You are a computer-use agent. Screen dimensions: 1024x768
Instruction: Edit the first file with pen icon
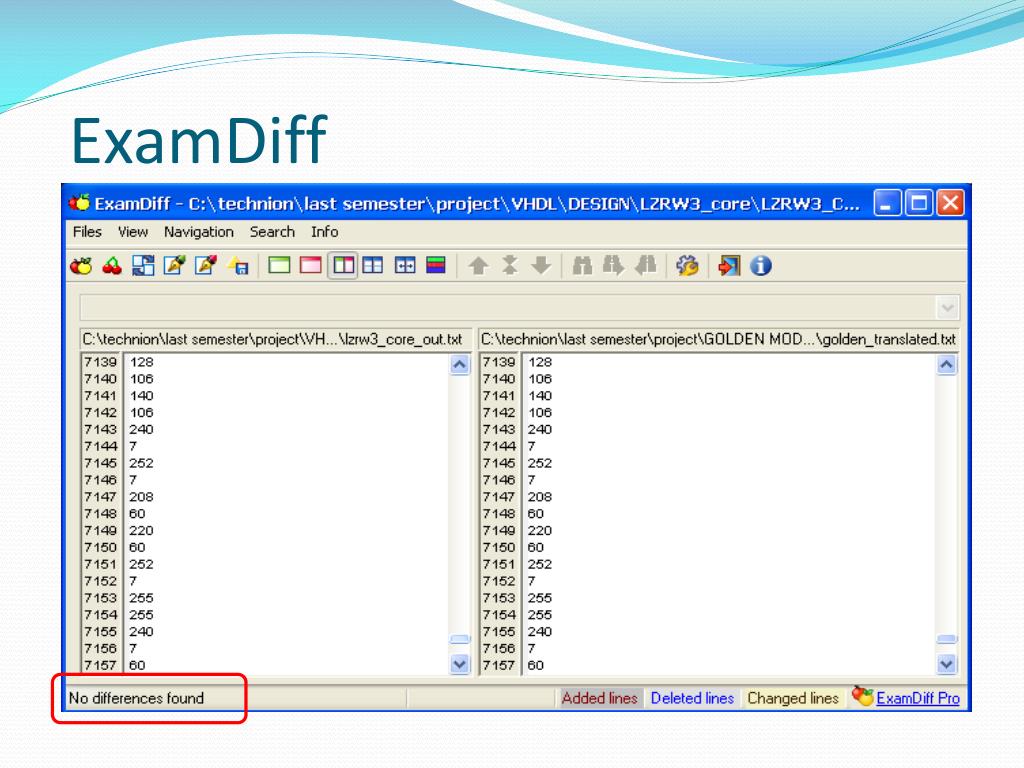coord(174,266)
